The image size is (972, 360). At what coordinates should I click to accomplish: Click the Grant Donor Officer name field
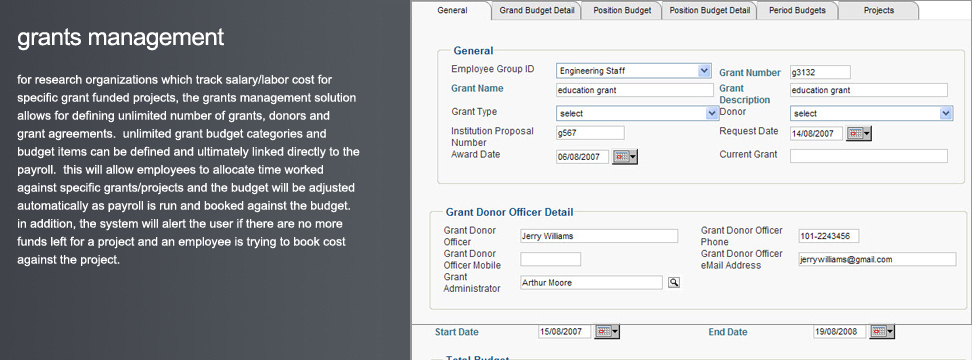[x=599, y=236]
